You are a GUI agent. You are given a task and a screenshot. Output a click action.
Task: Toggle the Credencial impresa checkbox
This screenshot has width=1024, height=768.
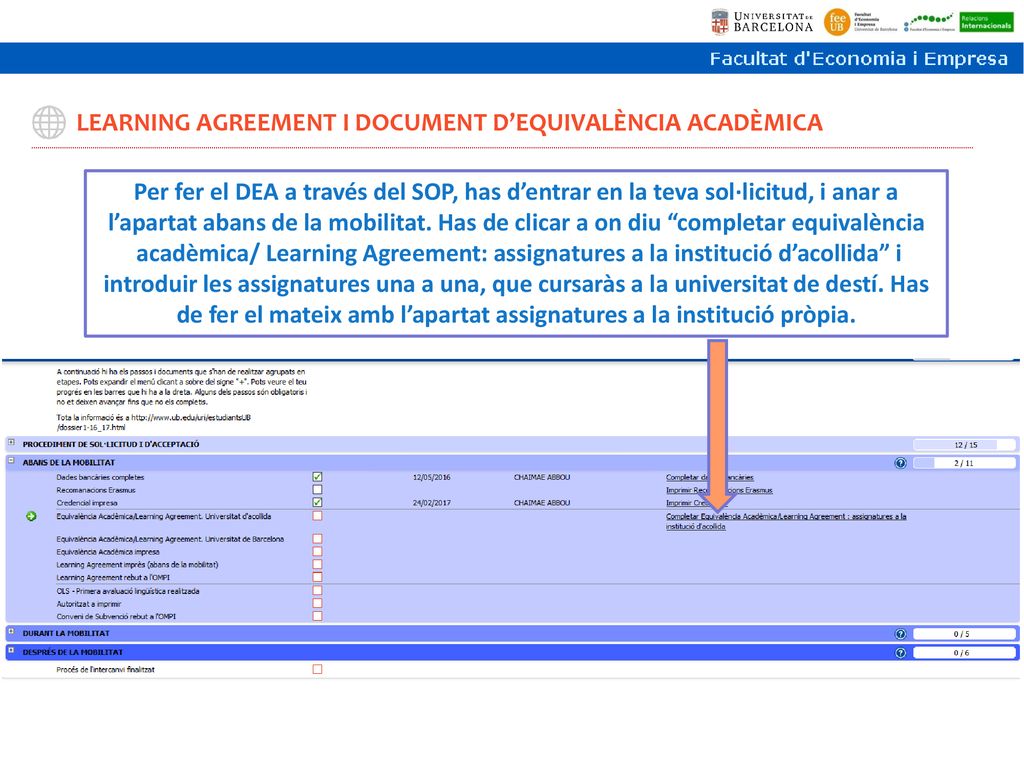coord(317,503)
